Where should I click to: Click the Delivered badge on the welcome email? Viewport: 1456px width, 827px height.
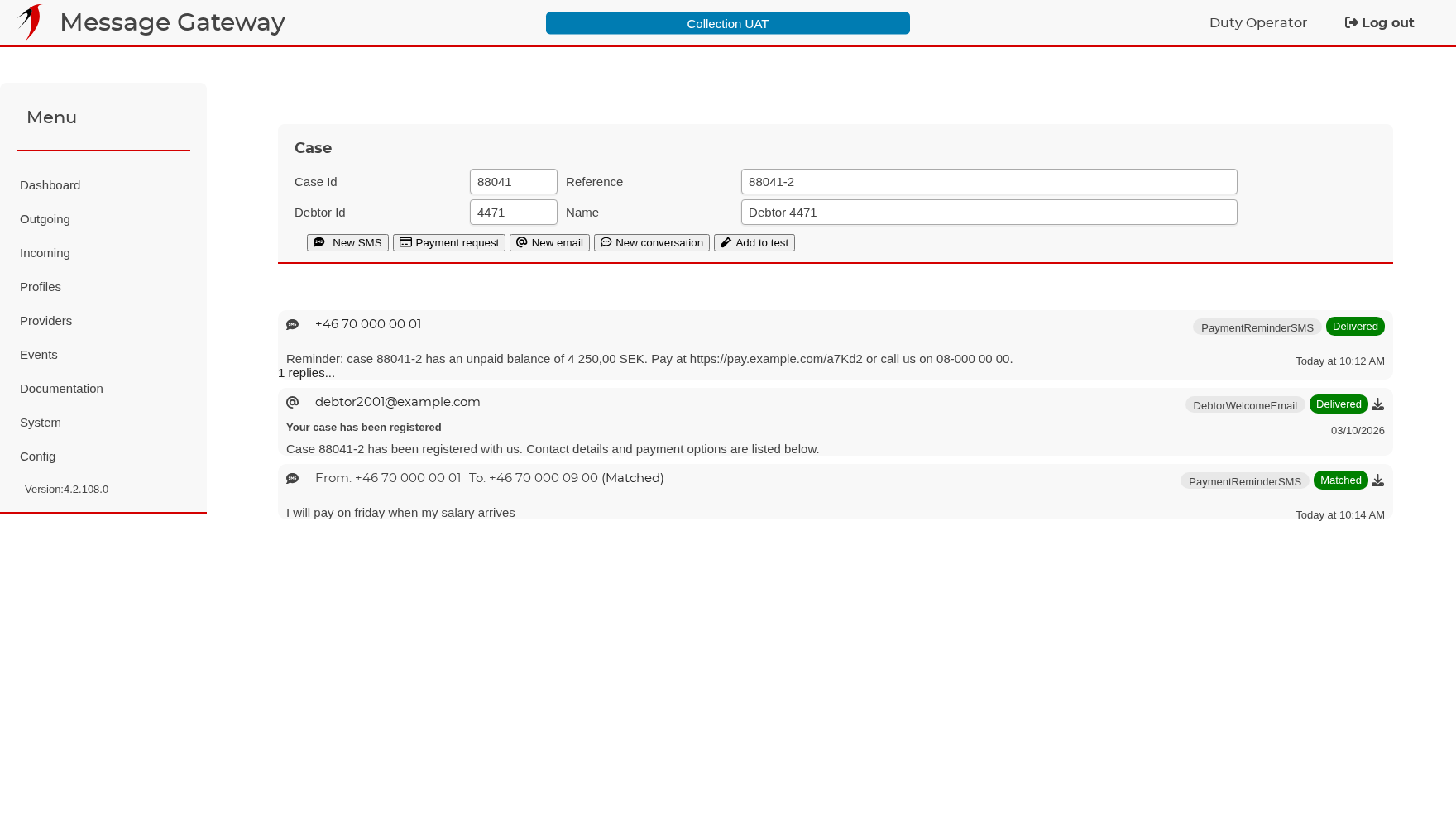pos(1339,404)
